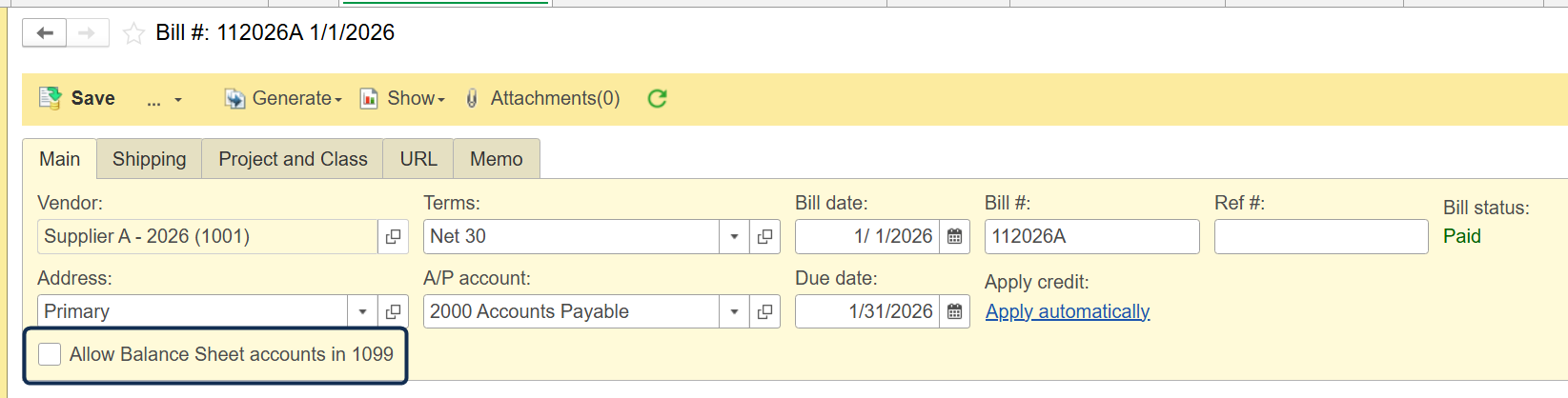Open the Due date calendar picker
The width and height of the screenshot is (1568, 398).
tap(954, 312)
